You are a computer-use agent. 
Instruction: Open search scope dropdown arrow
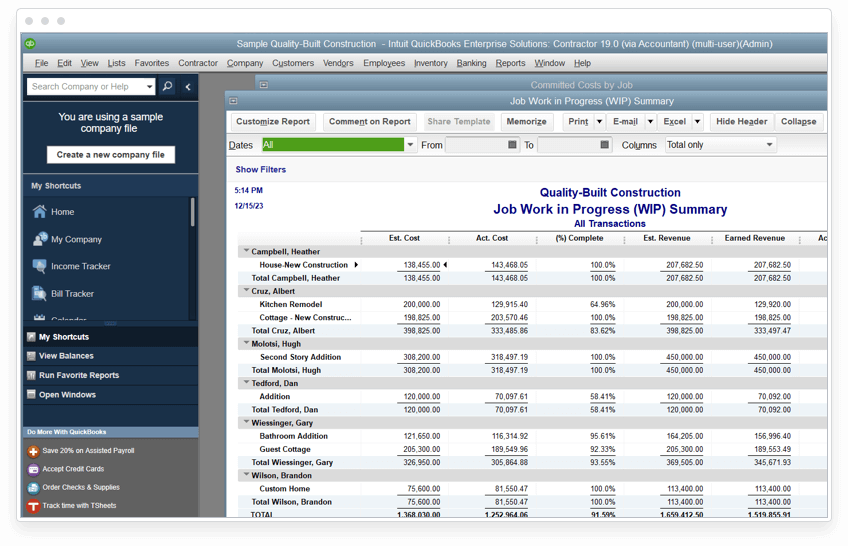click(x=149, y=86)
